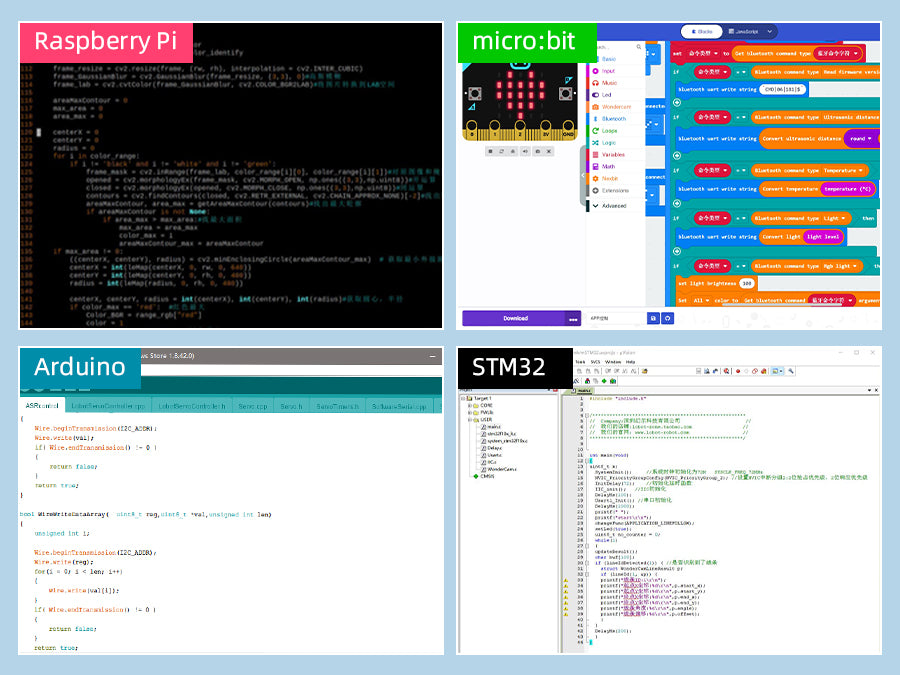
Task: Click the light brightness value 100
Action: [747, 284]
